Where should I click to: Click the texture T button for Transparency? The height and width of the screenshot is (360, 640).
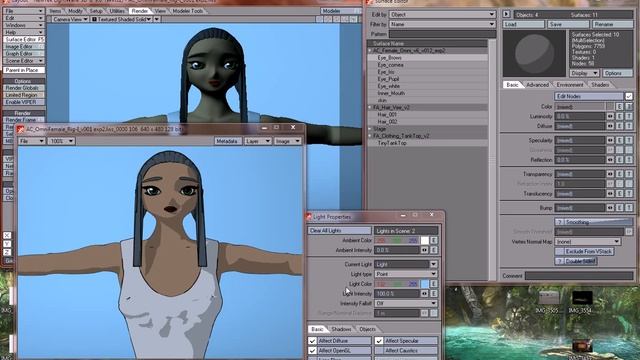(629, 174)
